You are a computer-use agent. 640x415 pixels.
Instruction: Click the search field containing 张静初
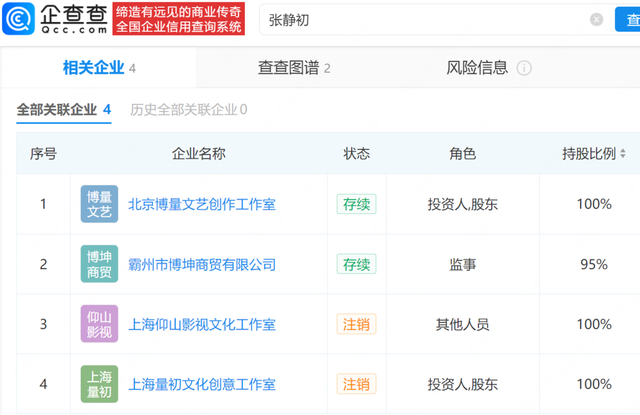[420, 19]
